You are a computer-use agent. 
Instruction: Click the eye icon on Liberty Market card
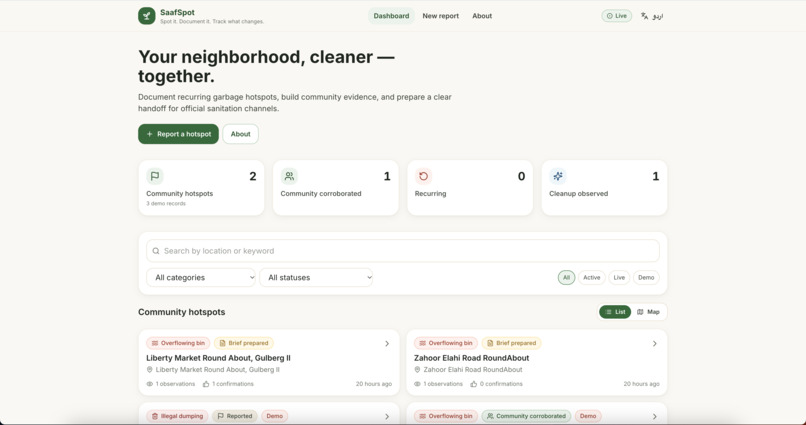coord(150,384)
